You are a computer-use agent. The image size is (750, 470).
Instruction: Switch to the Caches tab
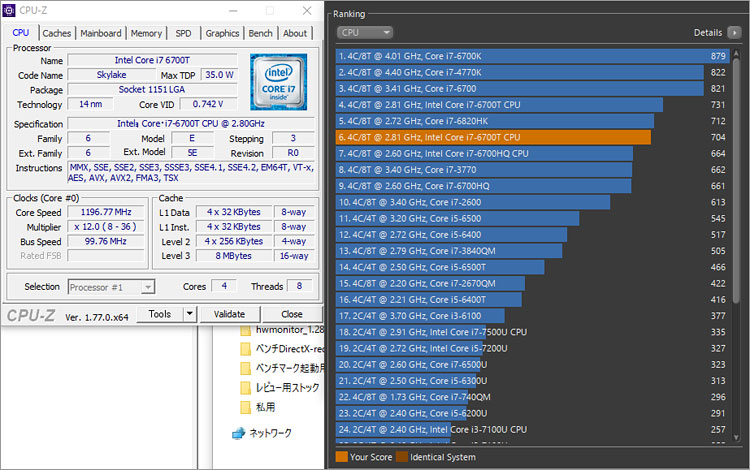pos(56,33)
